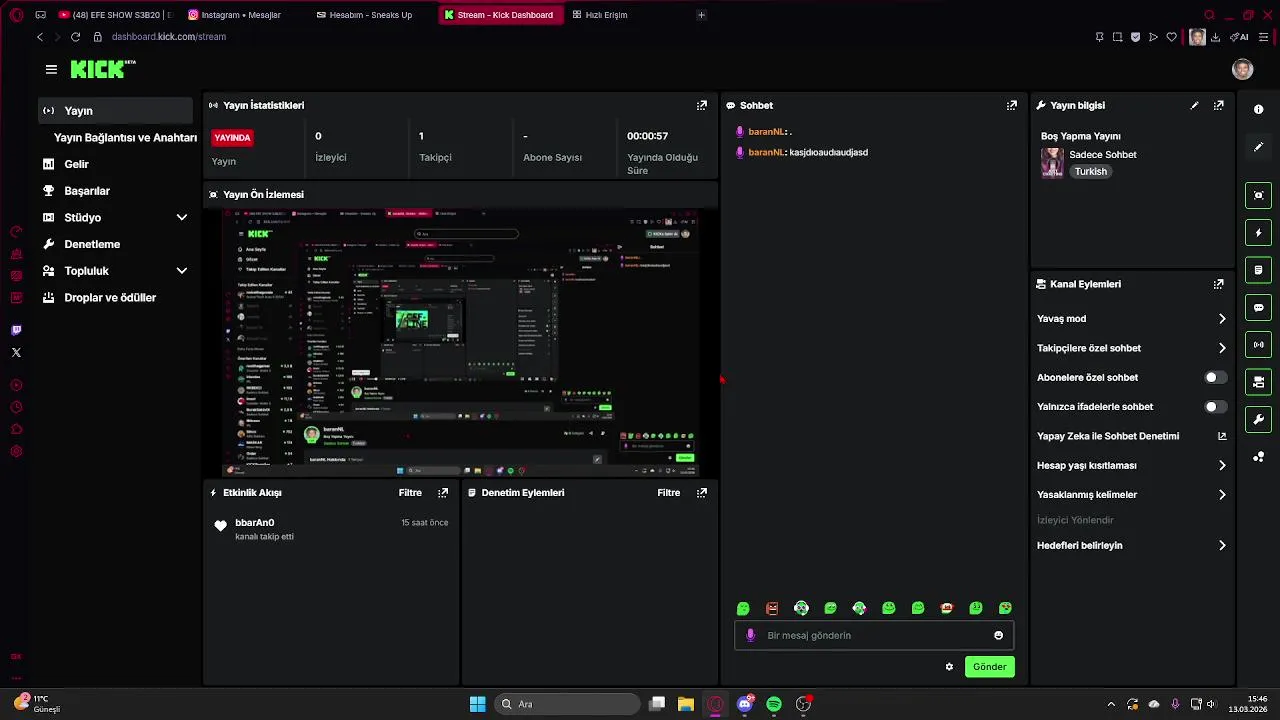This screenshot has width=1280, height=720.
Task: Open the Denetim Eylemleri Filtre dropdown
Action: 669,492
